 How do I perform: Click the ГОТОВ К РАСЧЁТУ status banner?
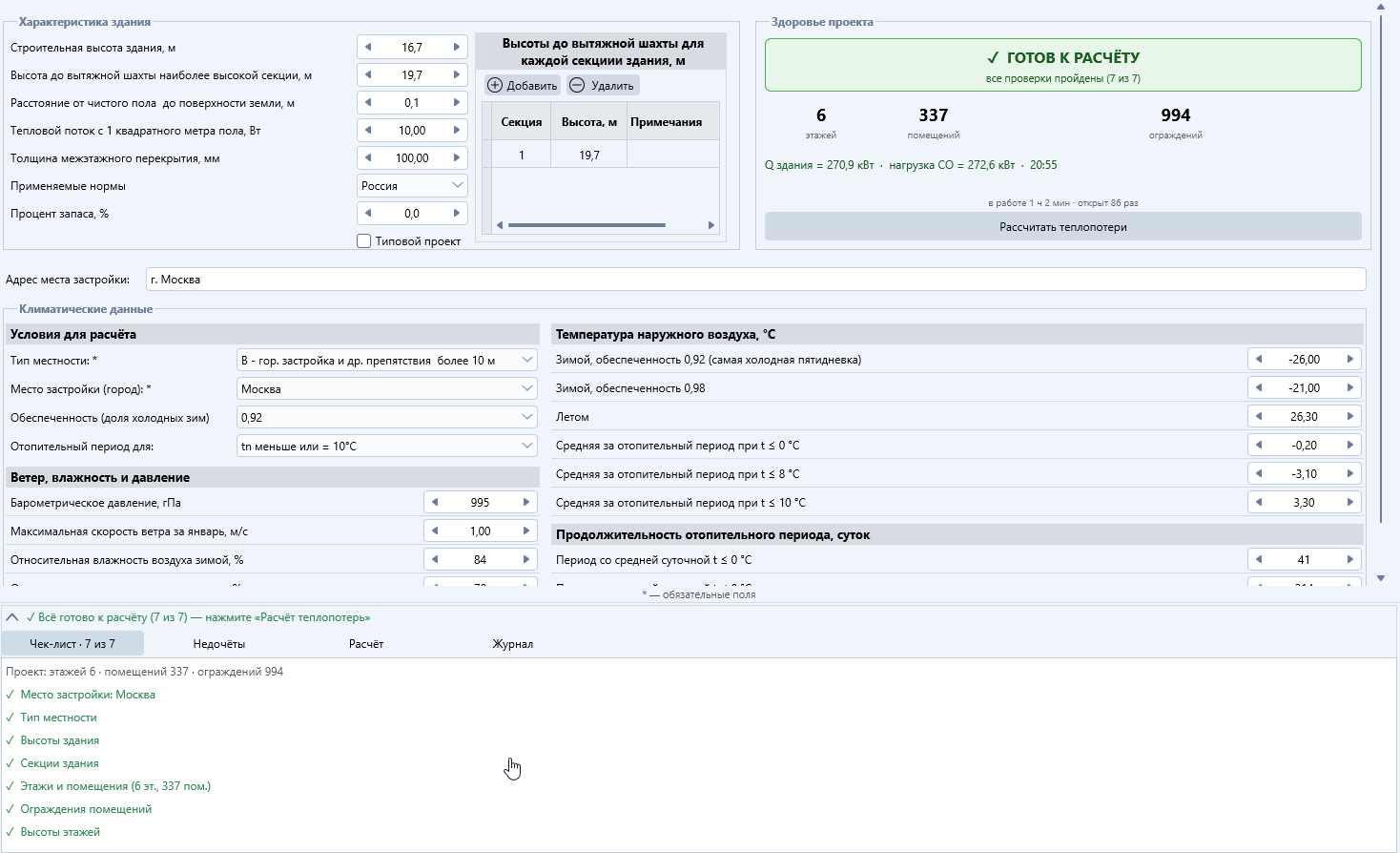point(1063,65)
